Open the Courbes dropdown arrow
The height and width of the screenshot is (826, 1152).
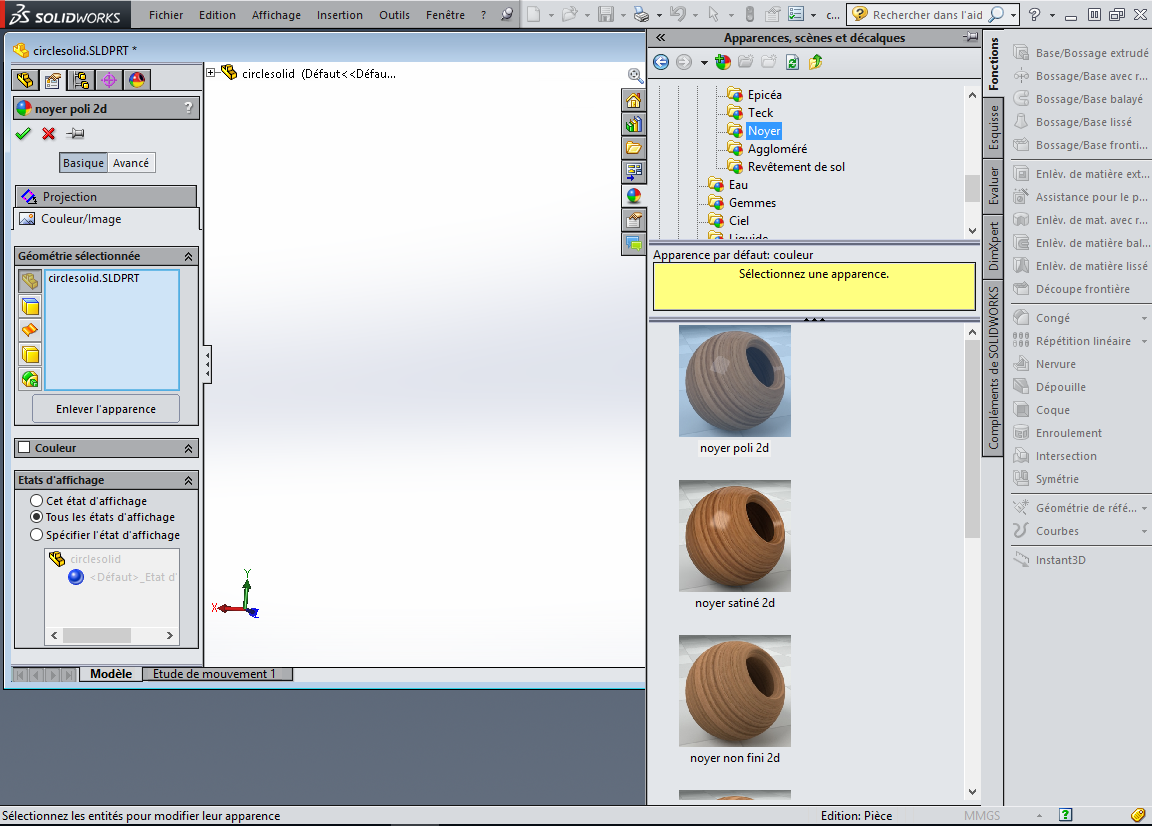(x=1144, y=531)
